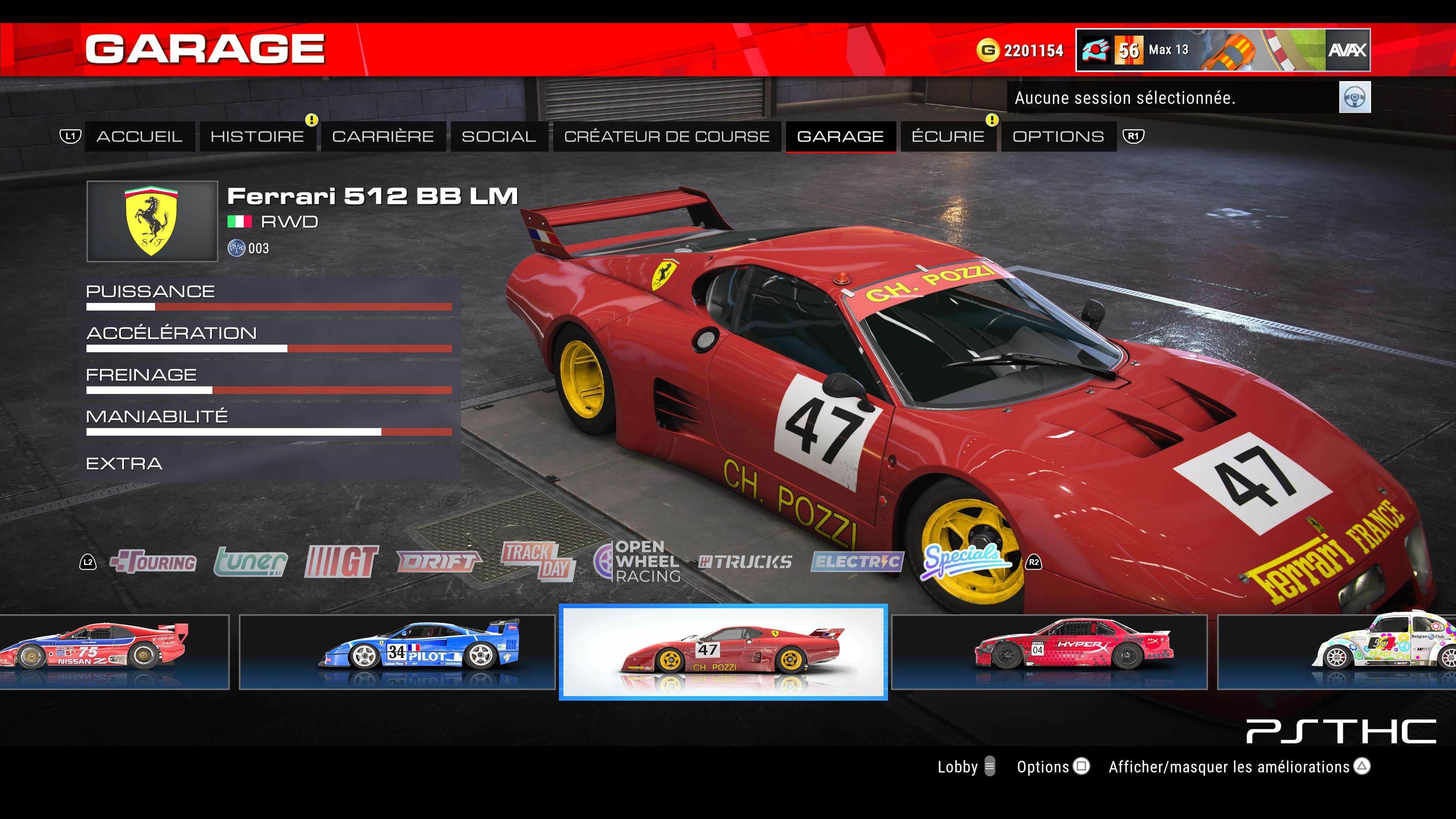The image size is (1456, 819).
Task: Click the Max 13 player profile card
Action: pyautogui.click(x=1222, y=50)
